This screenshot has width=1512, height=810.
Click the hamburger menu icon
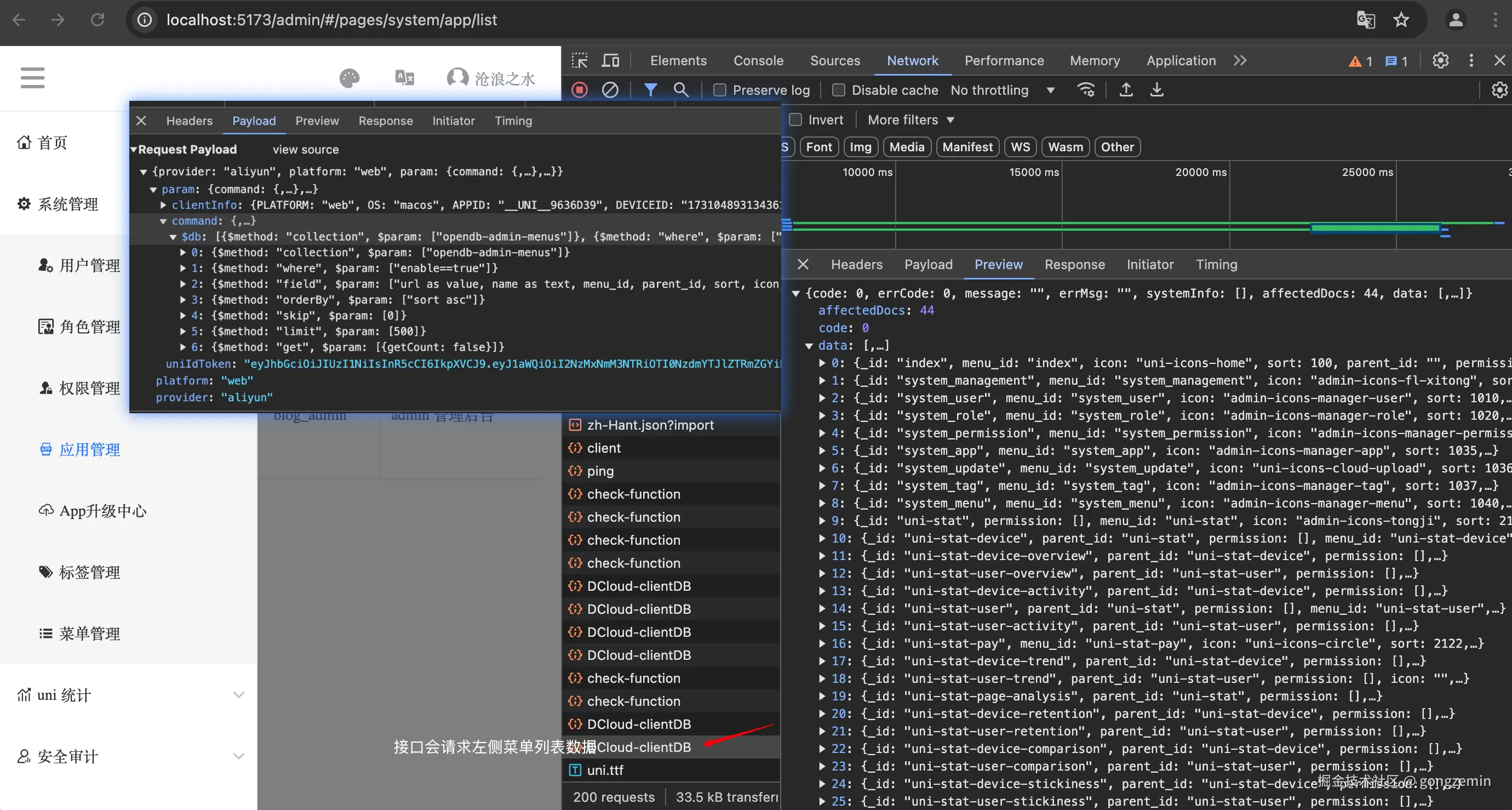tap(32, 77)
